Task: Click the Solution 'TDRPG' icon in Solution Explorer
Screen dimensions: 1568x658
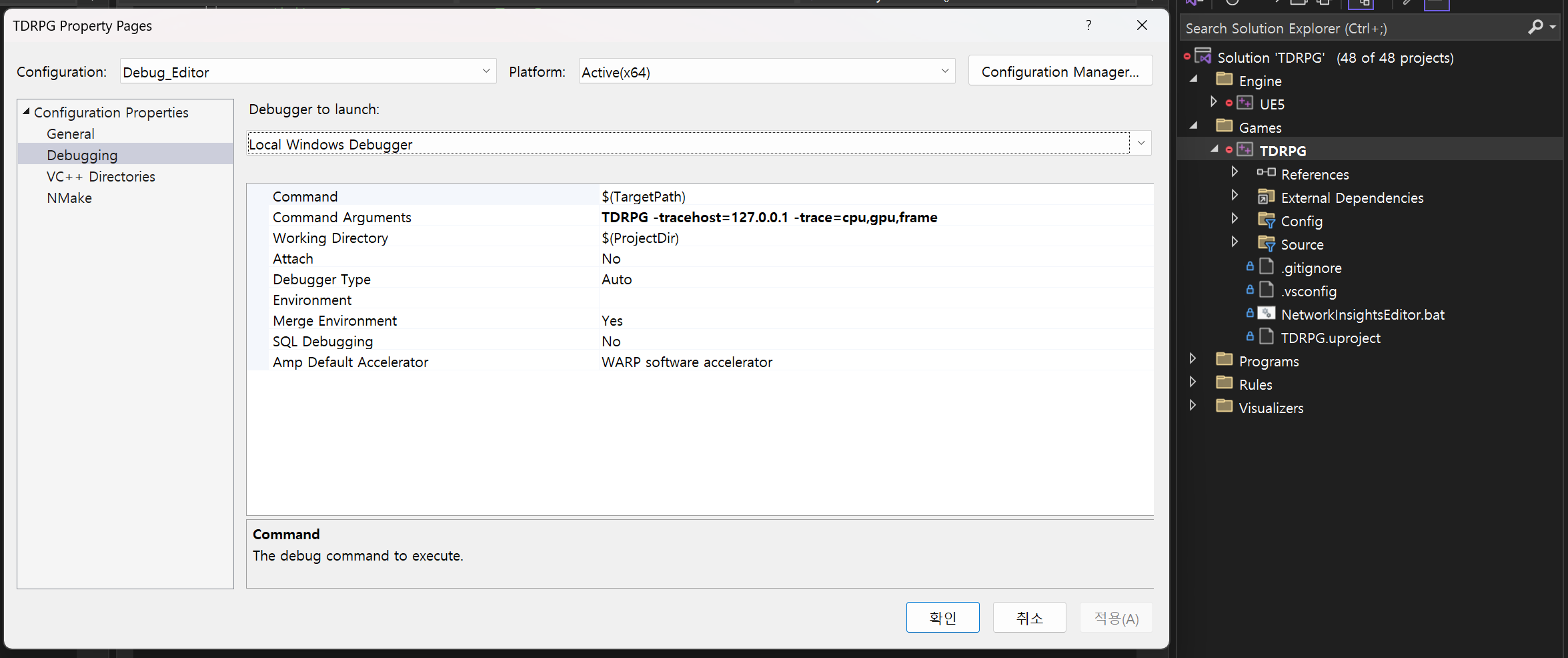Action: click(x=1203, y=56)
